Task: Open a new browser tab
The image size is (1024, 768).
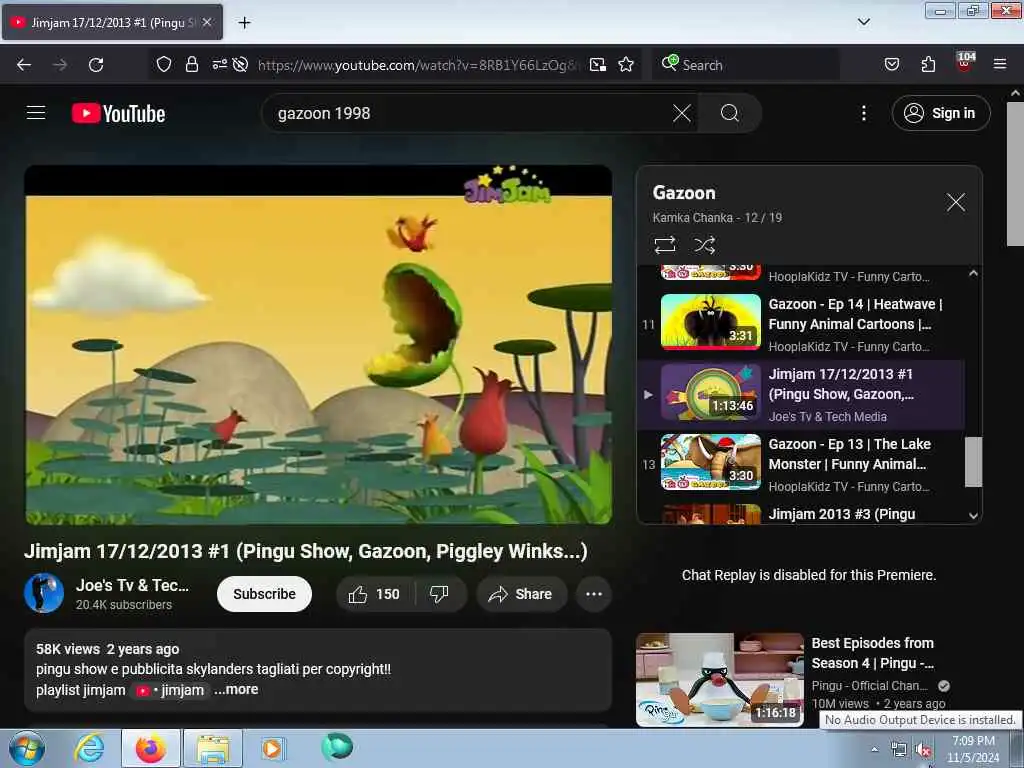Action: tap(244, 23)
